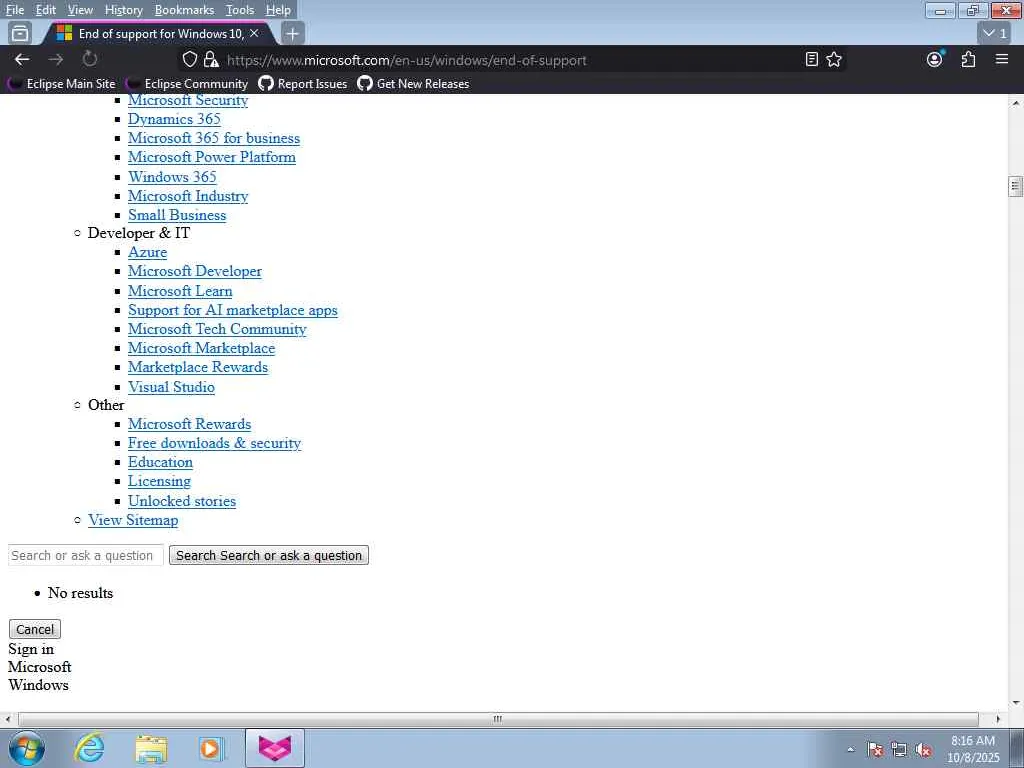Follow the Education link
Image resolution: width=1024 pixels, height=768 pixels.
pyautogui.click(x=161, y=462)
